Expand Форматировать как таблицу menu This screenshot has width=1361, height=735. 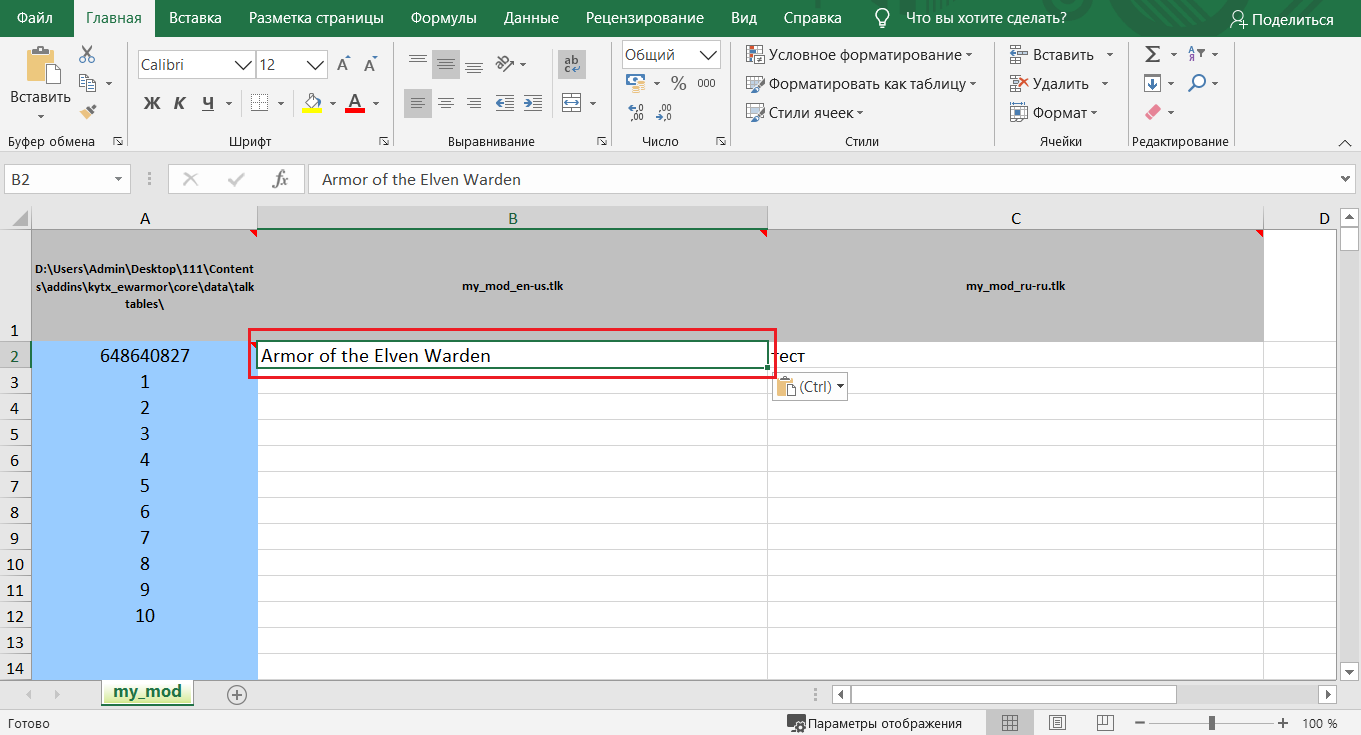coord(861,84)
